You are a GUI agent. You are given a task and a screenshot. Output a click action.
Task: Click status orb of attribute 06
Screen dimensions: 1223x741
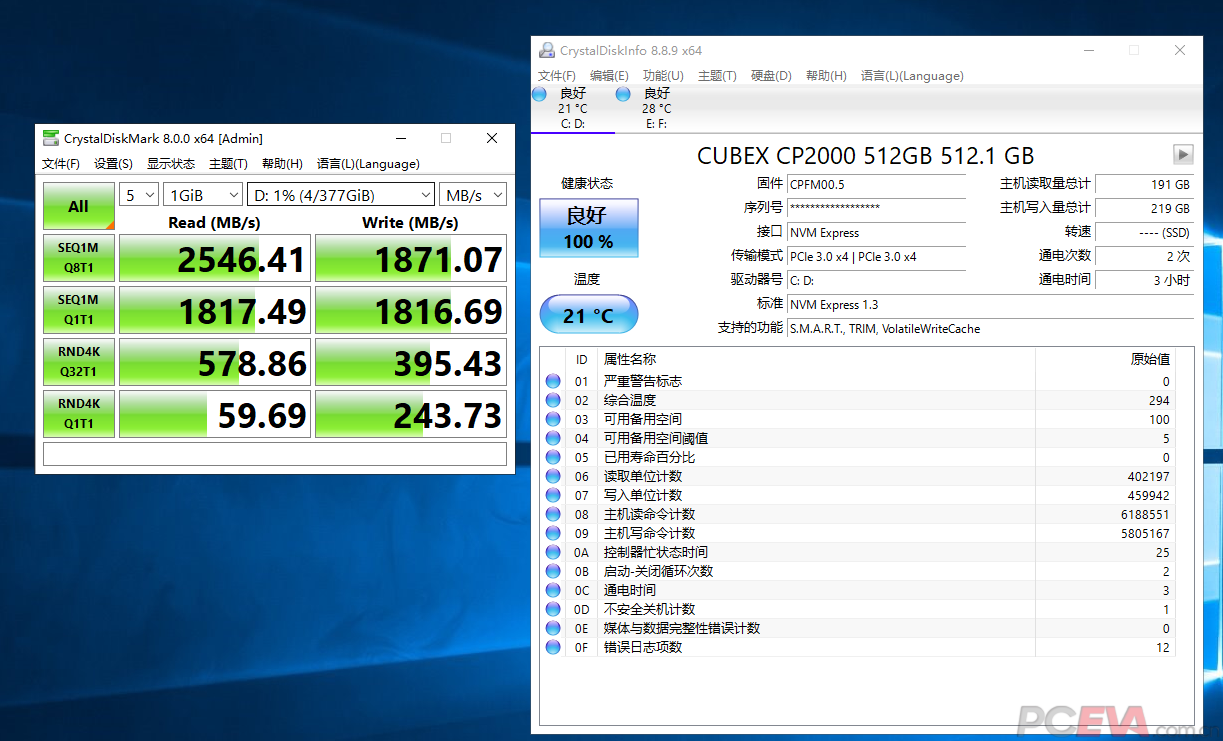553,476
